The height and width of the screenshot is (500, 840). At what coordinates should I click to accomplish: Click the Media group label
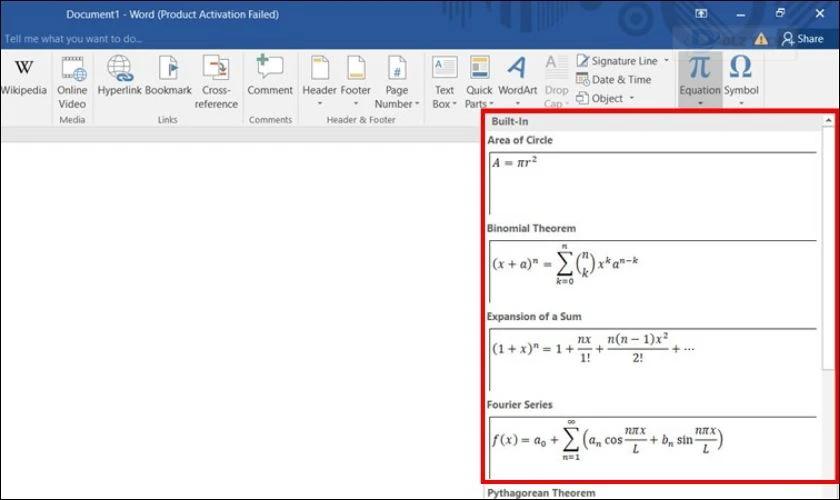[x=72, y=120]
